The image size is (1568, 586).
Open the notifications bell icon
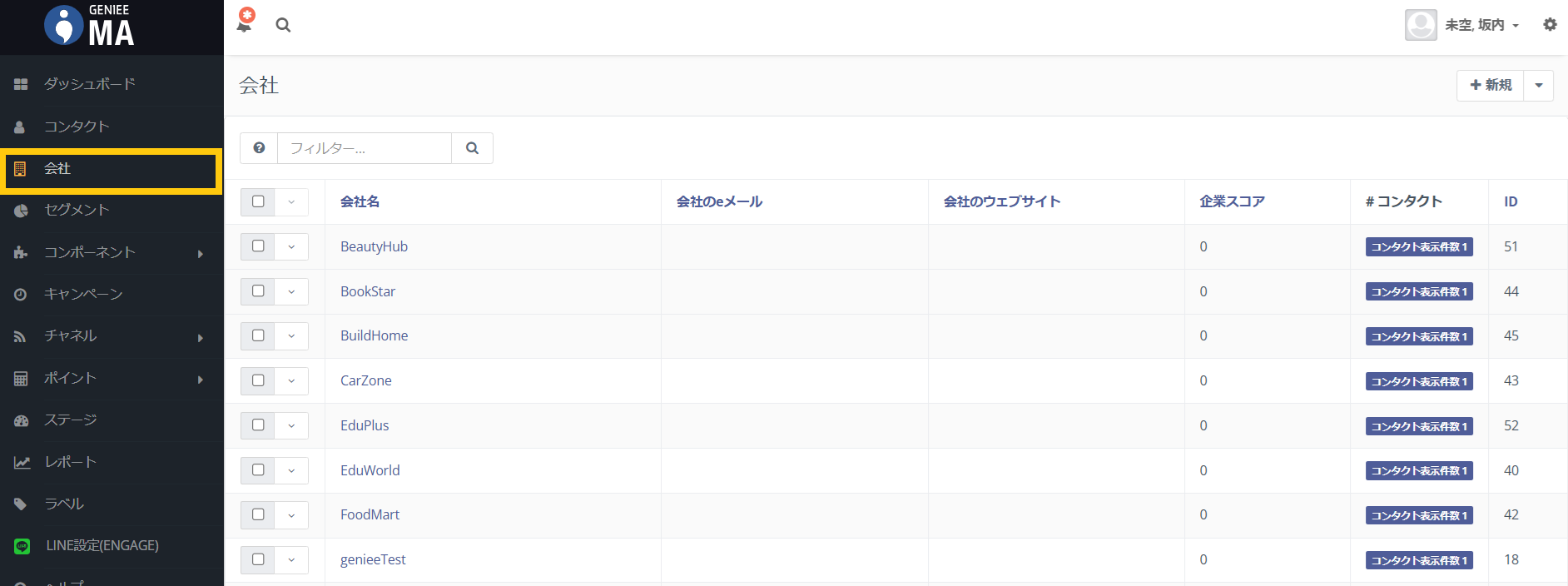point(245,22)
